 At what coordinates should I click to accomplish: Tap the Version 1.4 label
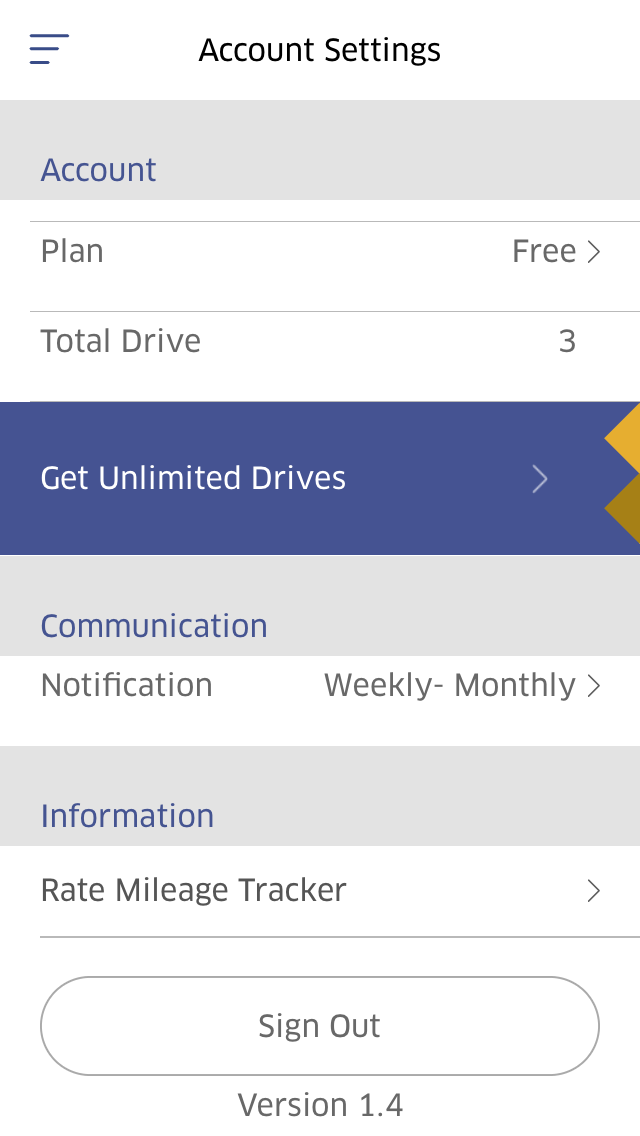(x=320, y=1105)
